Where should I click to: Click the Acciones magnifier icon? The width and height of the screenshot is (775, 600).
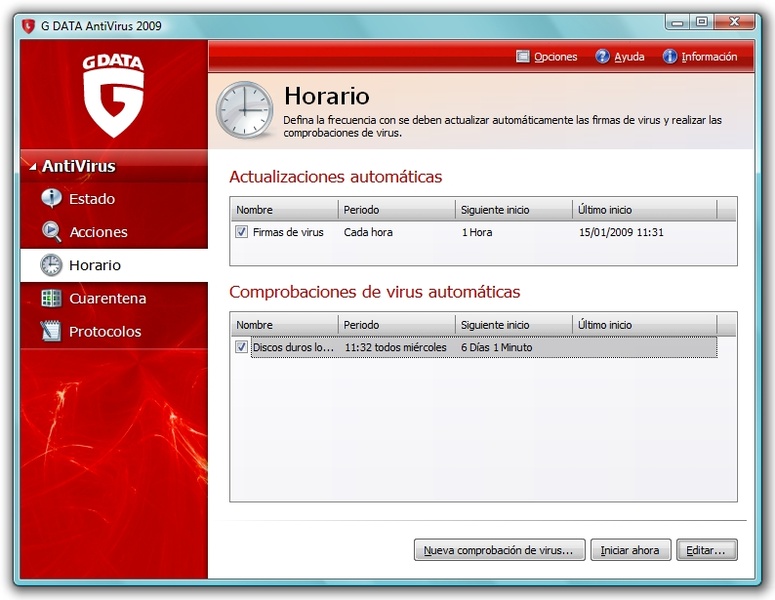tap(51, 231)
